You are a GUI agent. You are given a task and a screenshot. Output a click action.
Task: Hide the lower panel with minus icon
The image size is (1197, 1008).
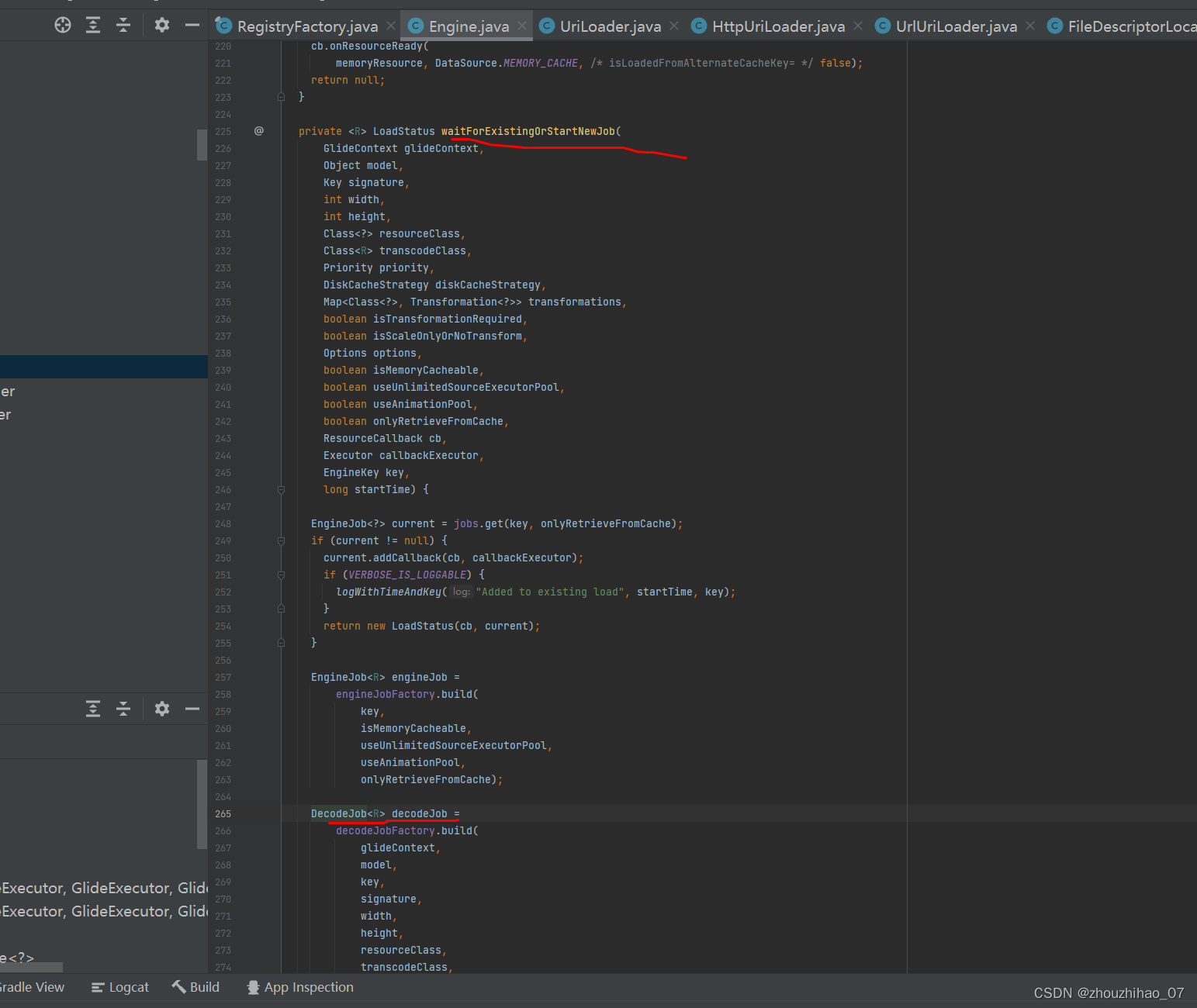click(x=192, y=709)
